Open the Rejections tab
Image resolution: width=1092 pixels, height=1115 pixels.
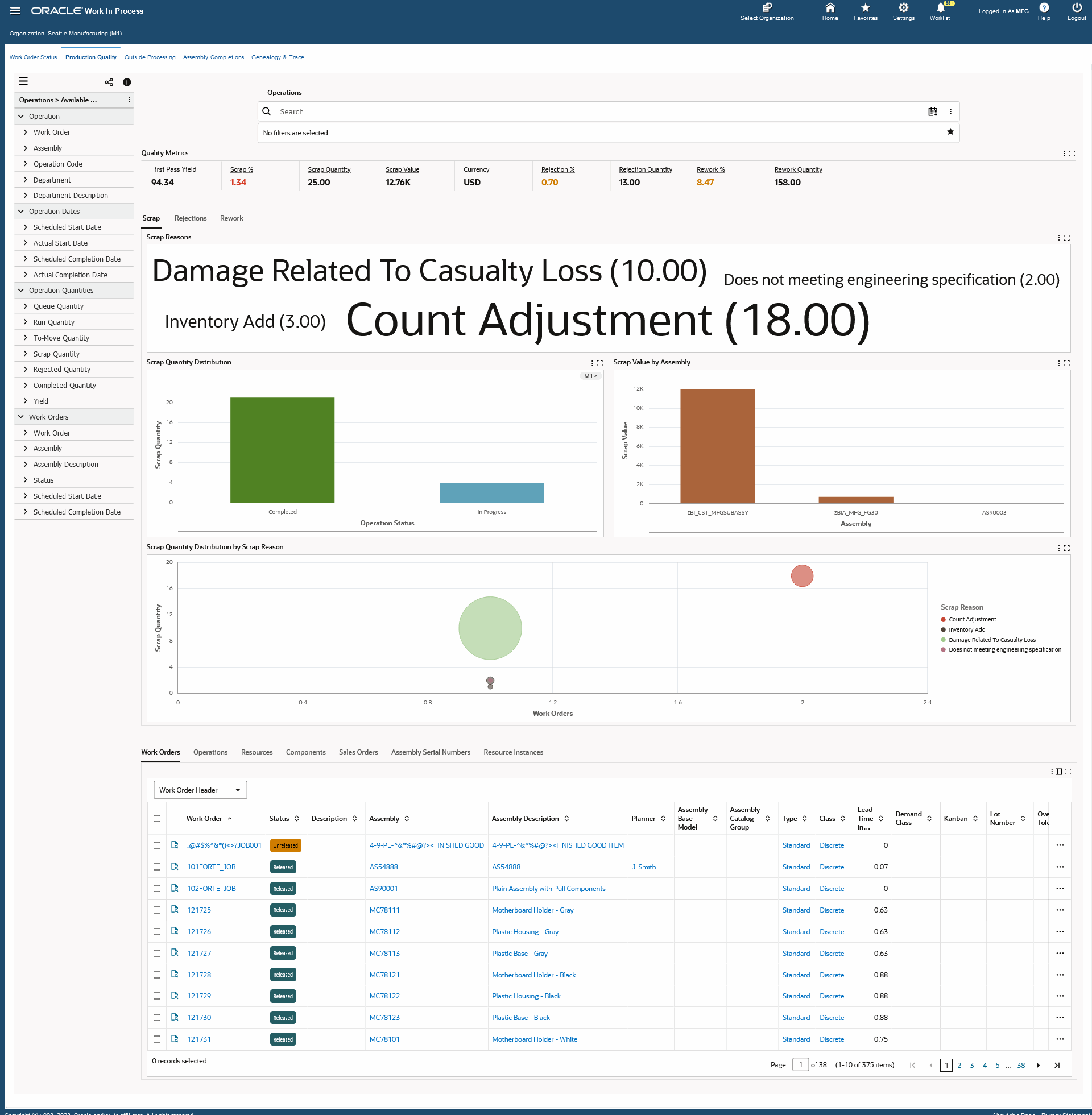point(191,218)
